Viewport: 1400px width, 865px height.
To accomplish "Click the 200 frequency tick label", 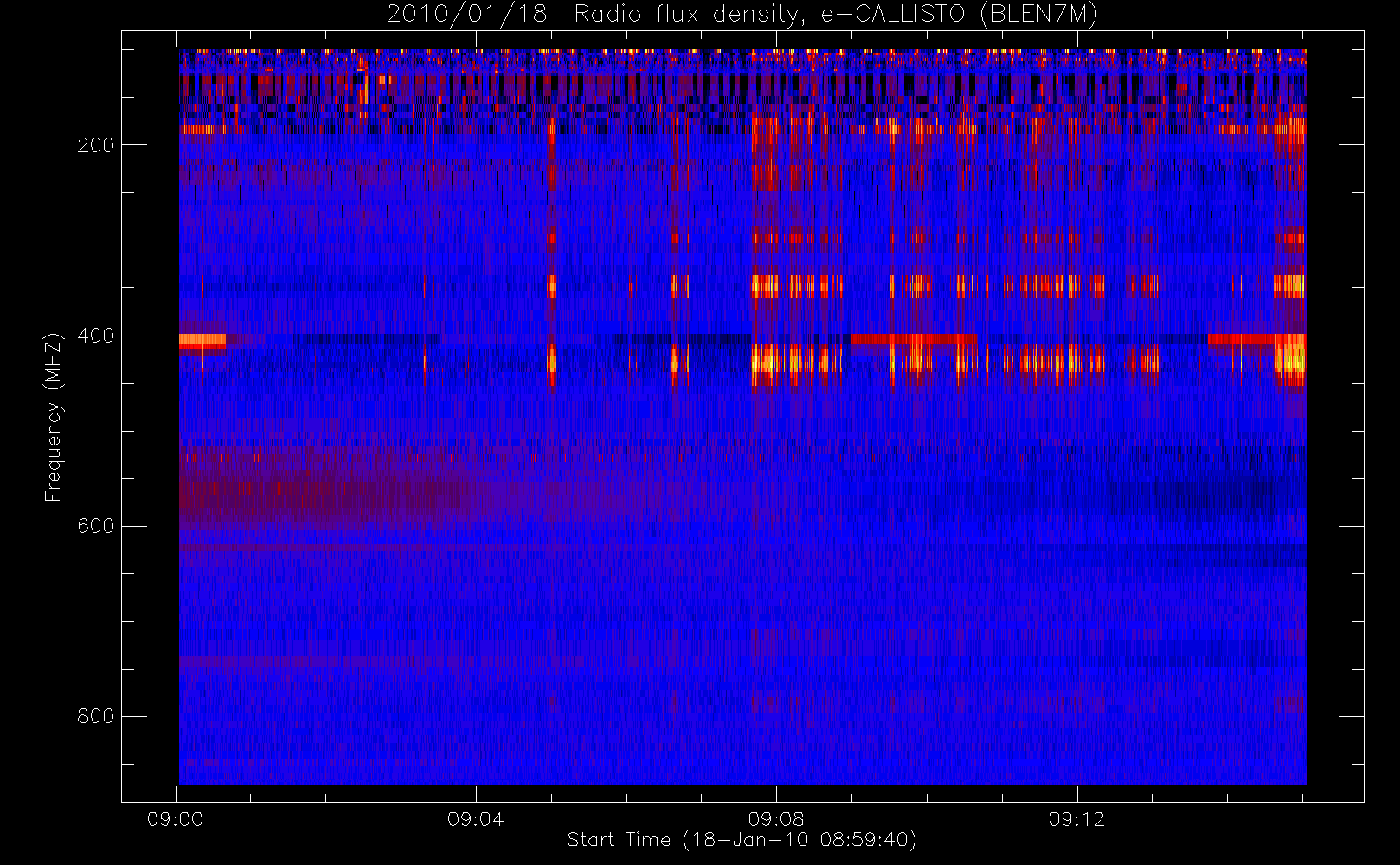I will pyautogui.click(x=95, y=145).
